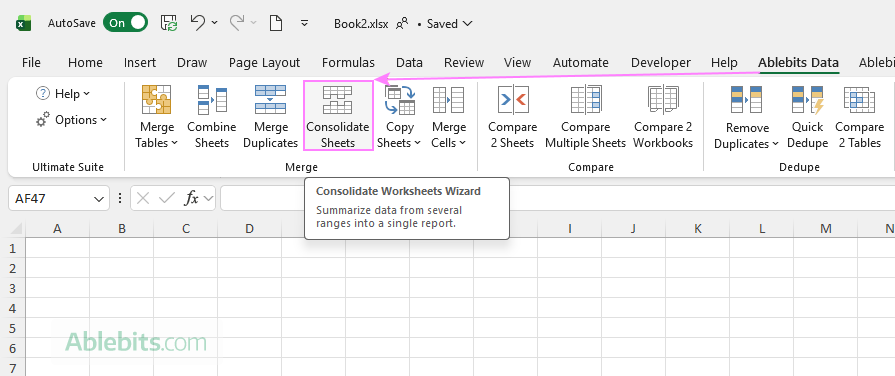Open the Developer tab
The width and height of the screenshot is (895, 376).
[660, 63]
